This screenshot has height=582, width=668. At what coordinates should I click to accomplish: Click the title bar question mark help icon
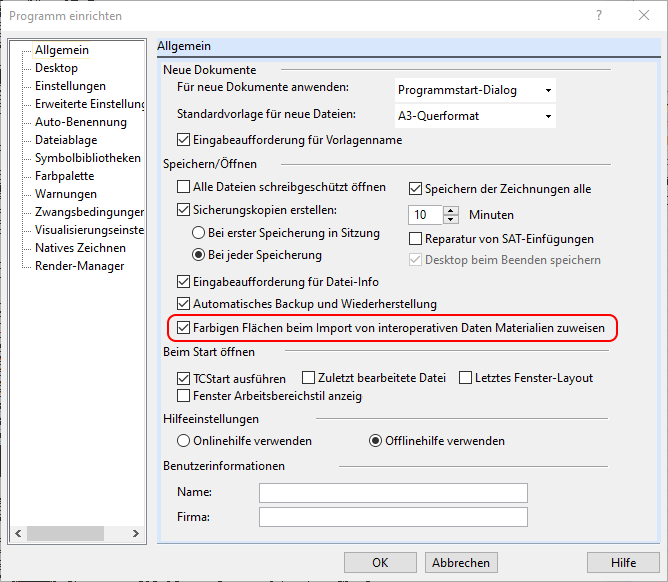[599, 15]
